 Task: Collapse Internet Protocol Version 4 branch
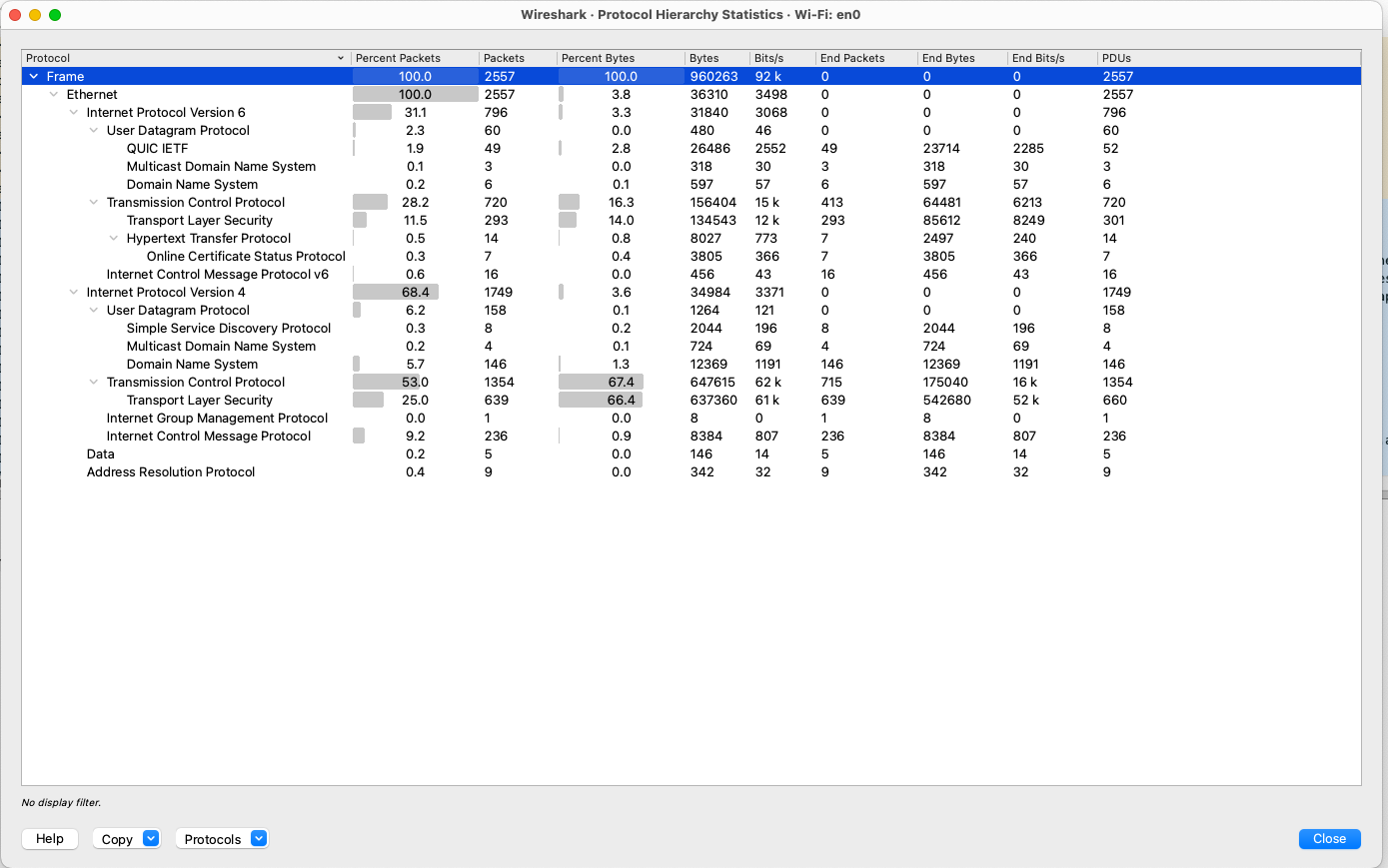point(74,293)
